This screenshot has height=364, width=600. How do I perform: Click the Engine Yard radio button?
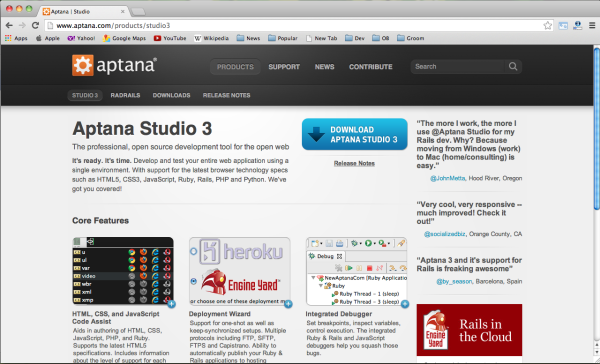[194, 281]
